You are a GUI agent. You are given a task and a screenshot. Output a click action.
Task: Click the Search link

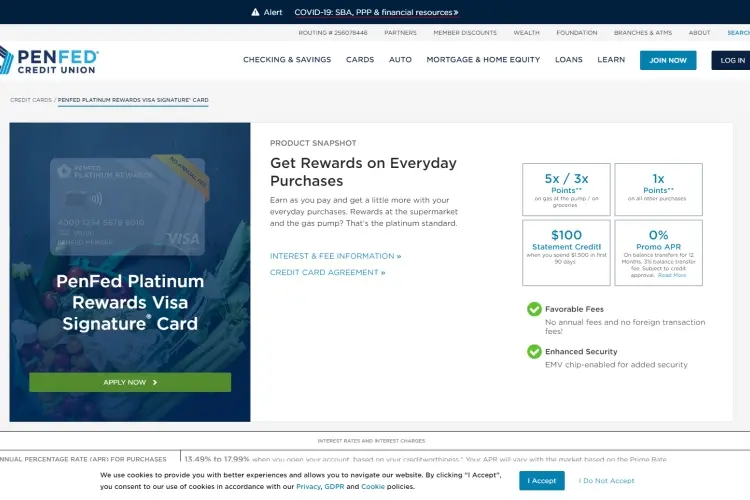(739, 33)
